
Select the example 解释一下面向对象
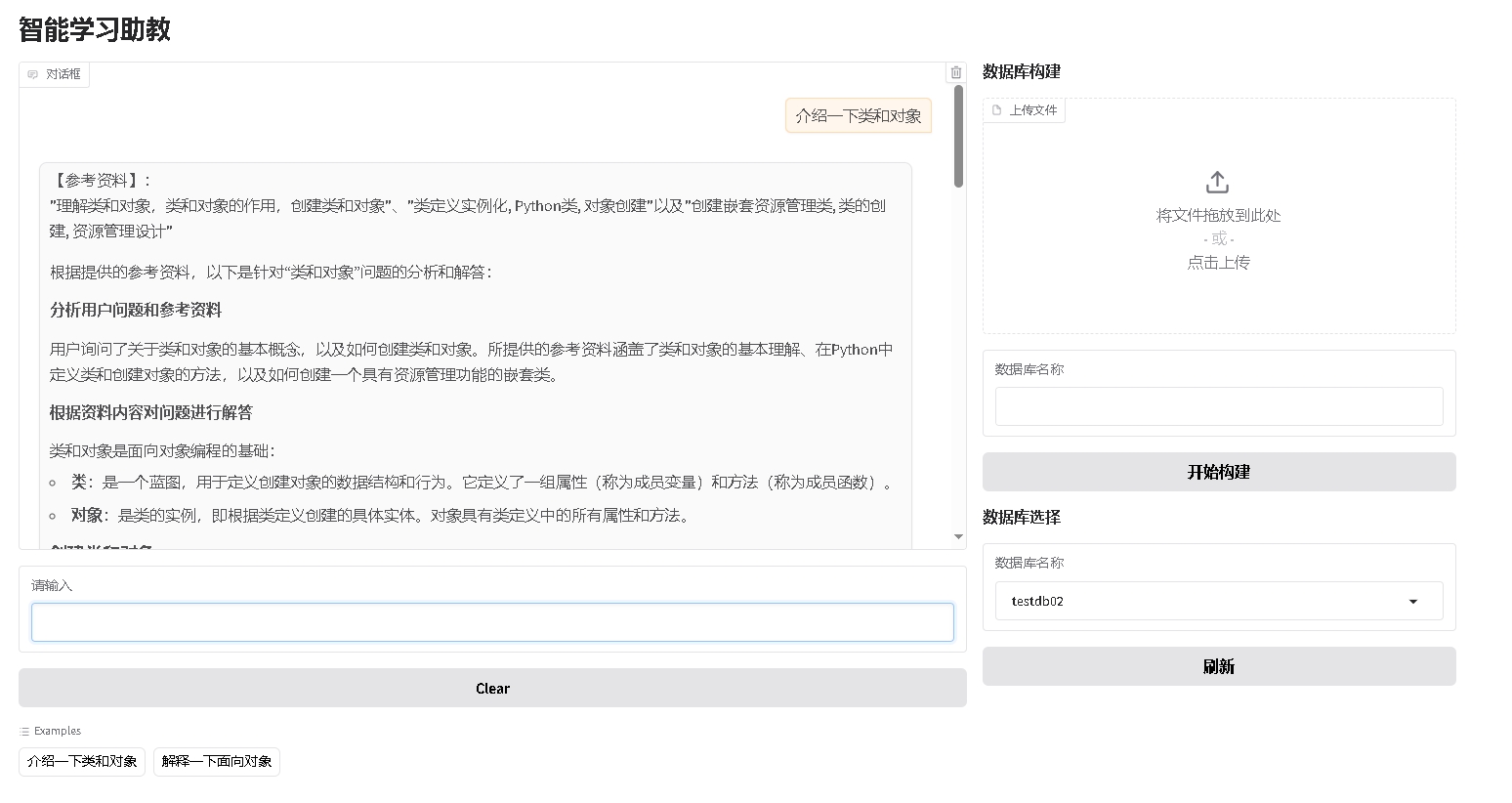coord(217,761)
